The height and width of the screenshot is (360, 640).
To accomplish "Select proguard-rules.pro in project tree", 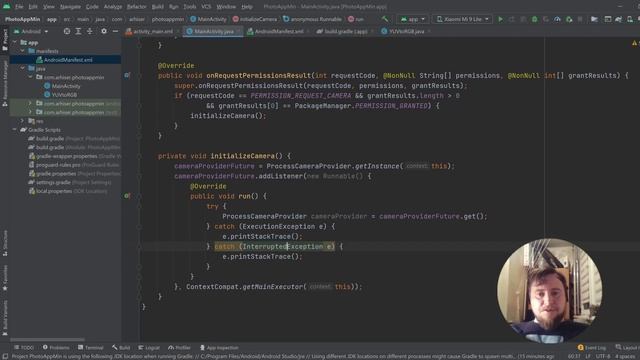I will (x=58, y=165).
